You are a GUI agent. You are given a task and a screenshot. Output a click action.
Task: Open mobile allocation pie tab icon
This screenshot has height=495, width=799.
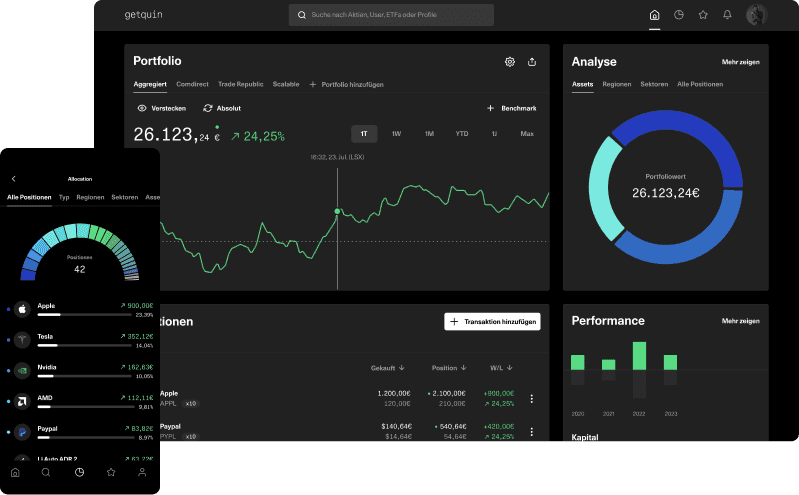[x=79, y=473]
